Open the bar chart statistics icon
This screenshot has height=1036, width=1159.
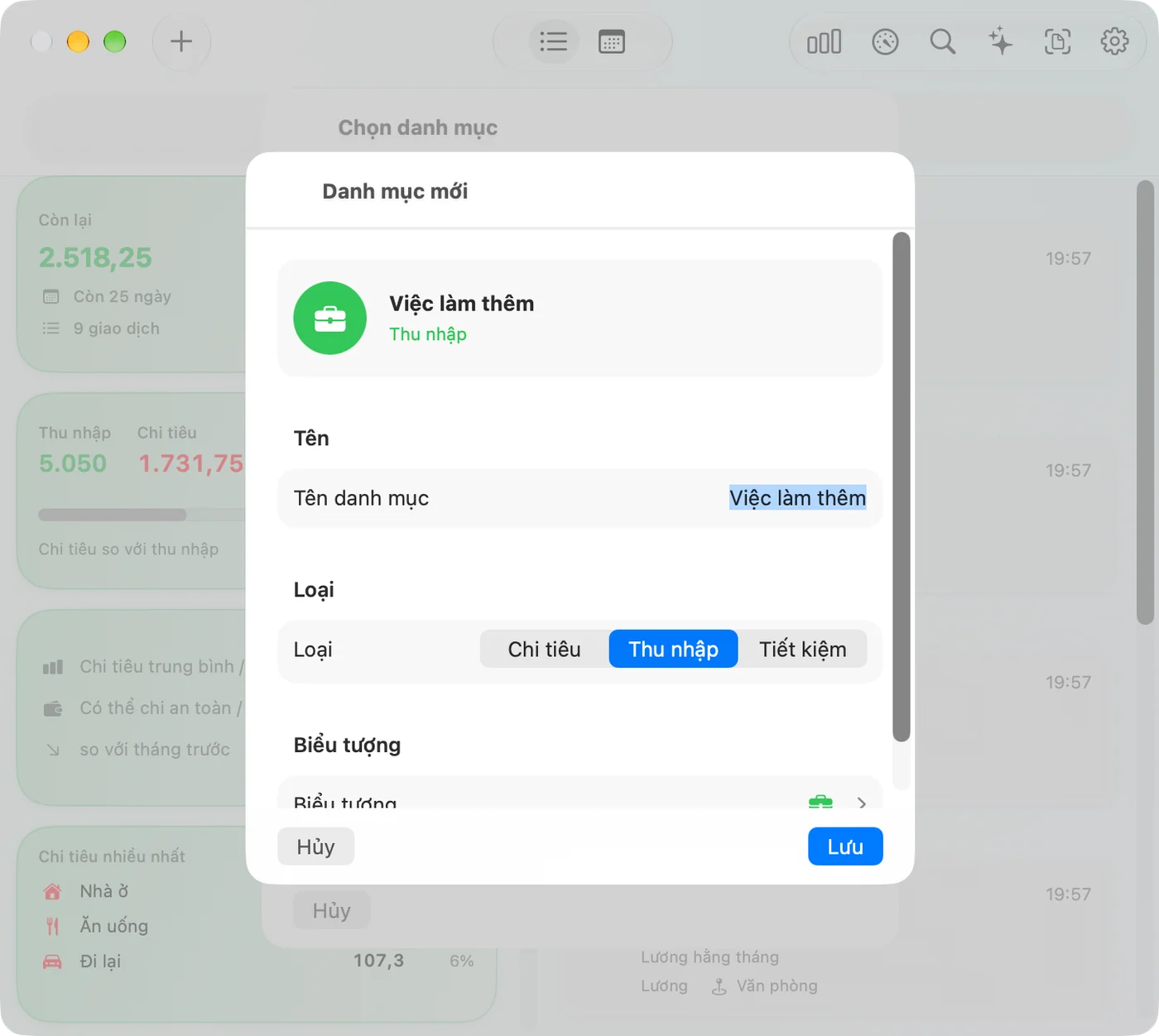(825, 41)
